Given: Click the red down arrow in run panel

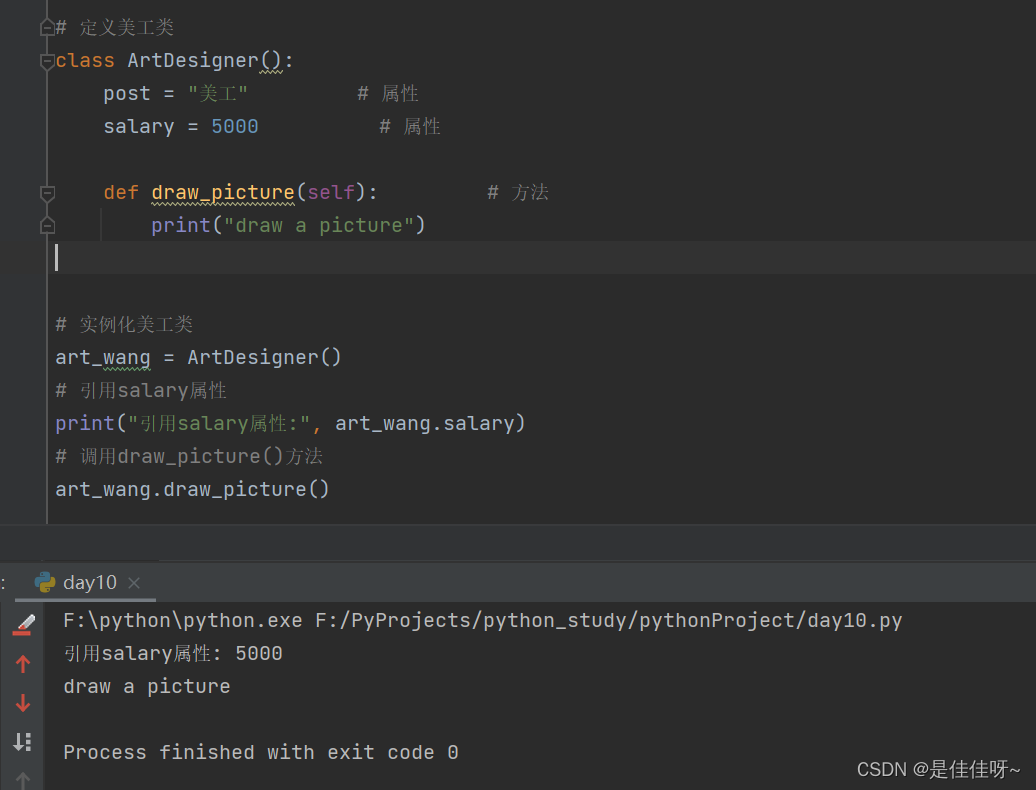Looking at the screenshot, I should [x=23, y=703].
